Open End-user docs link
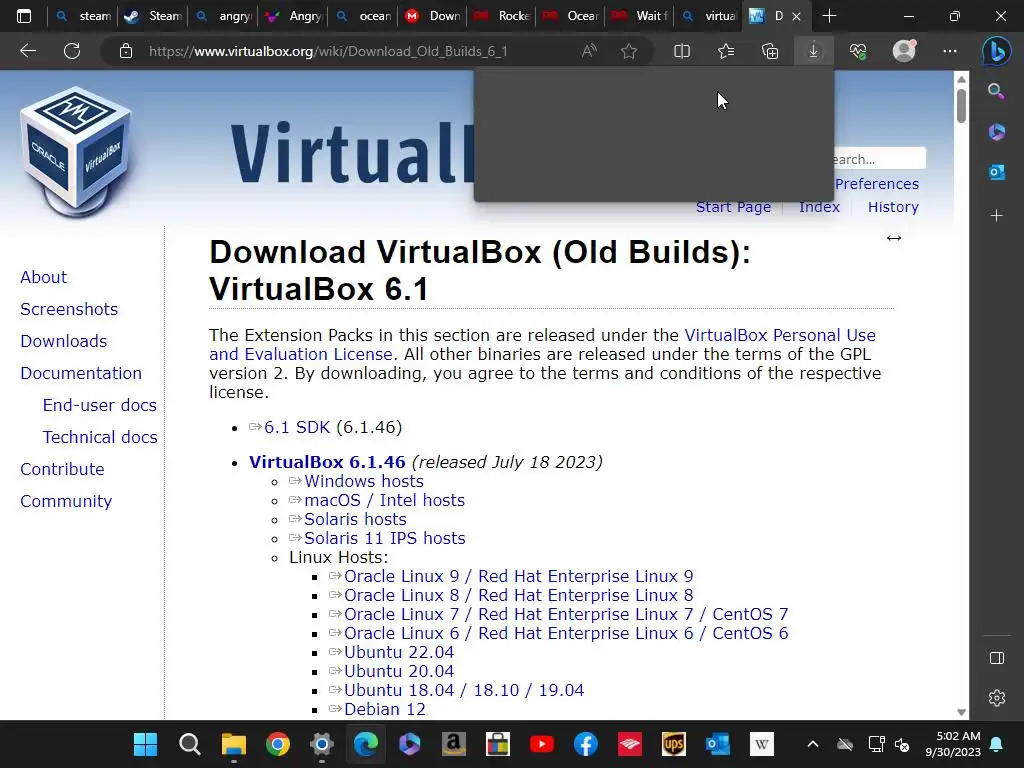 pyautogui.click(x=99, y=405)
